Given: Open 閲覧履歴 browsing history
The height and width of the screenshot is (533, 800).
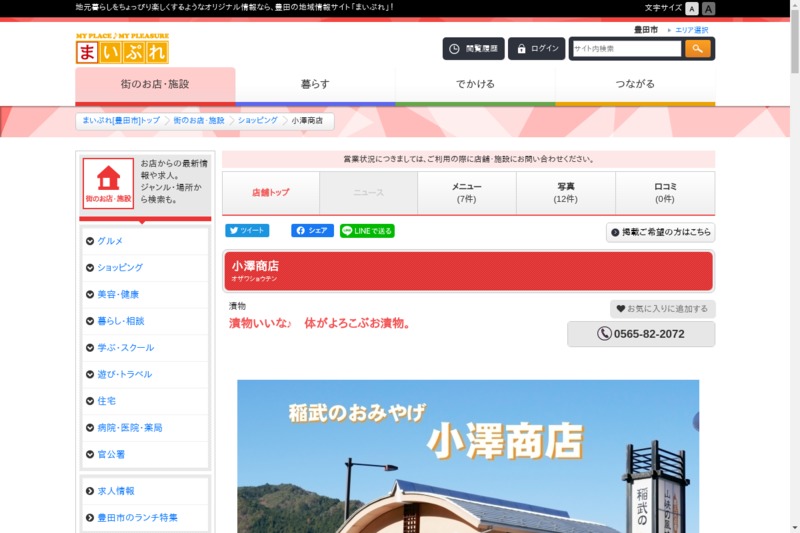Looking at the screenshot, I should click(x=473, y=48).
